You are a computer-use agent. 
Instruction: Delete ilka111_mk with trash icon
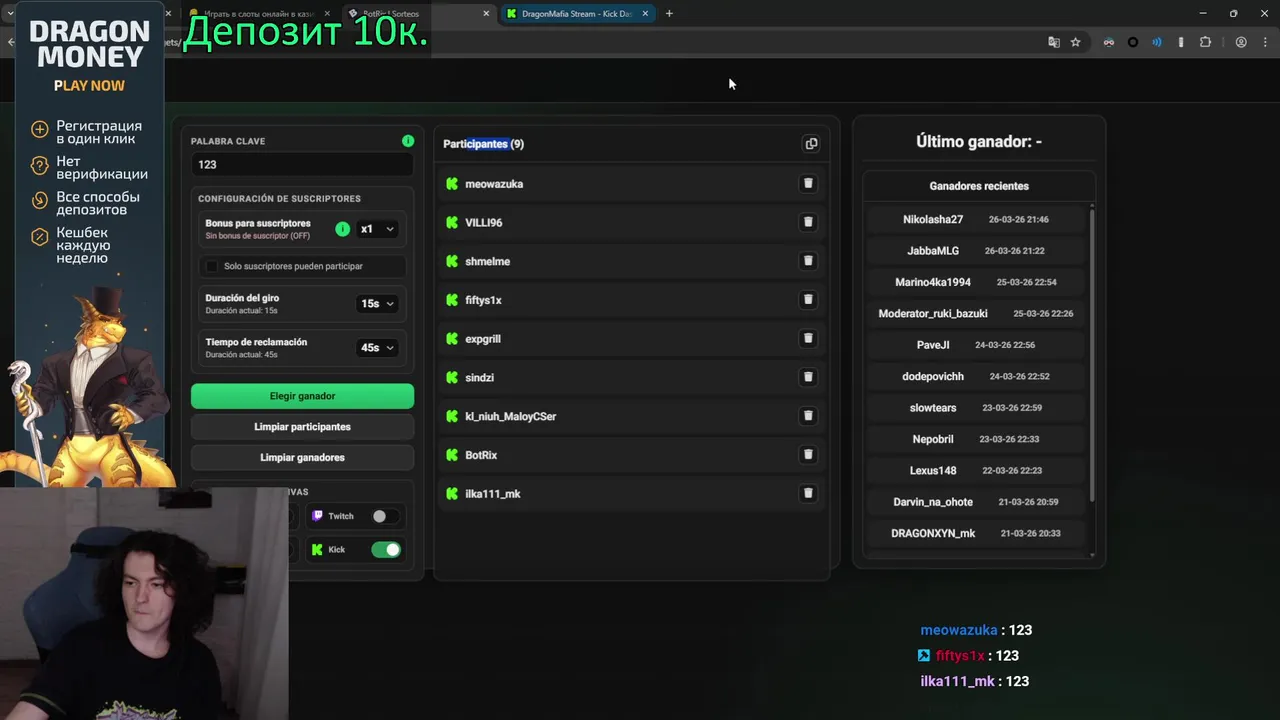tap(808, 493)
